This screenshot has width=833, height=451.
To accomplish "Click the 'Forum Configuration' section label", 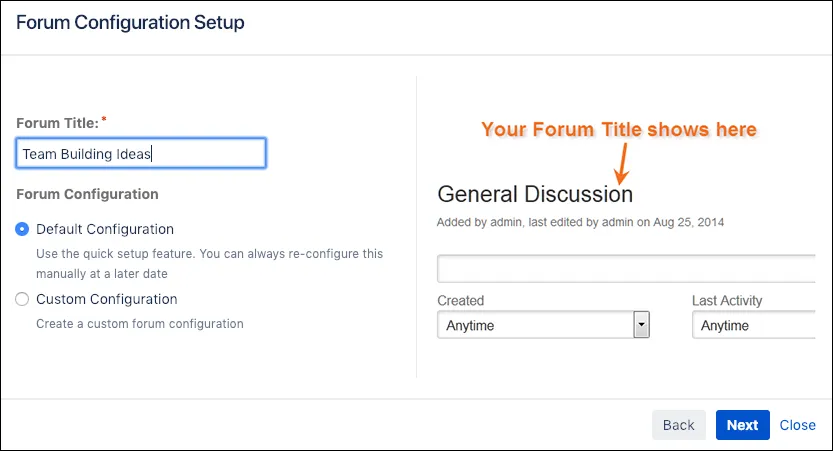I will point(87,194).
